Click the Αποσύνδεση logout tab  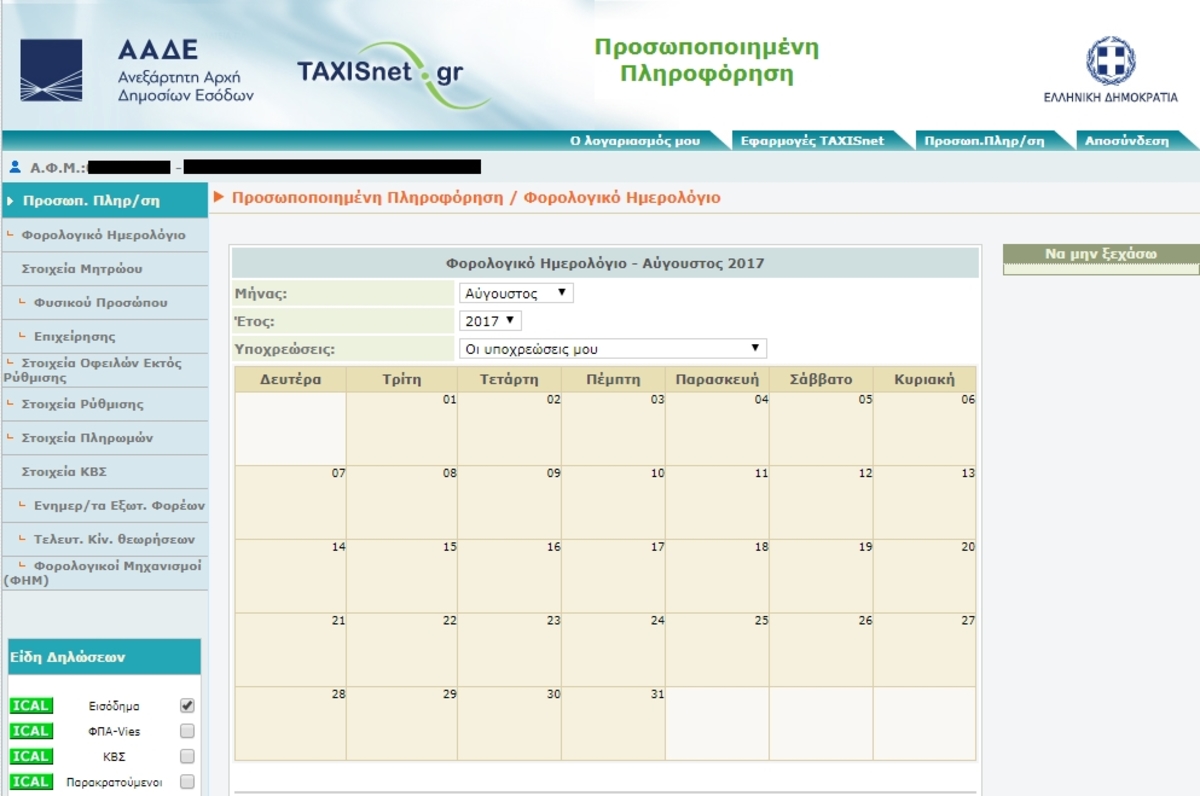point(1127,141)
